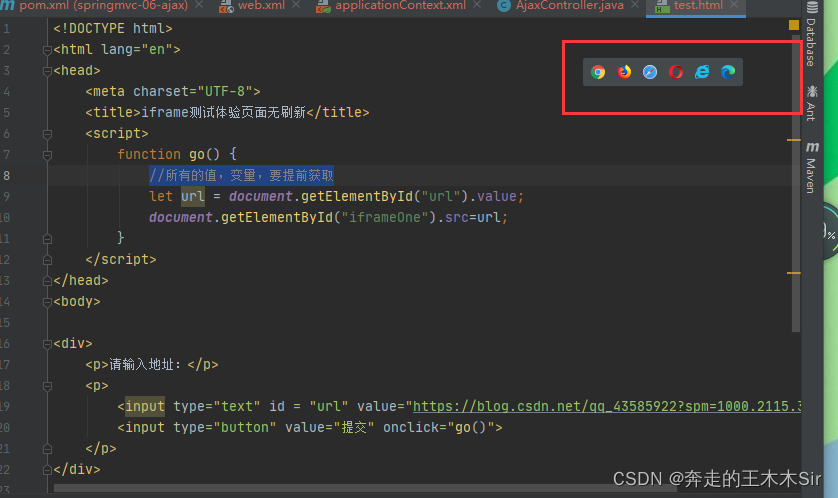Open page in Chrome browser icon
The image size is (838, 498).
[x=598, y=72]
